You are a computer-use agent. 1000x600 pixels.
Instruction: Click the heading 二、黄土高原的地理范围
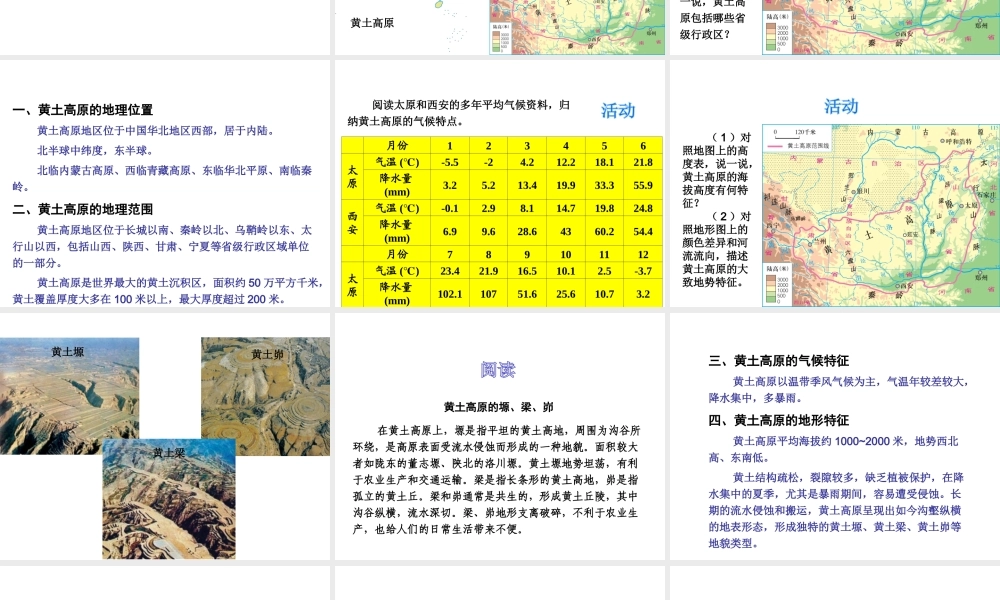(82, 209)
